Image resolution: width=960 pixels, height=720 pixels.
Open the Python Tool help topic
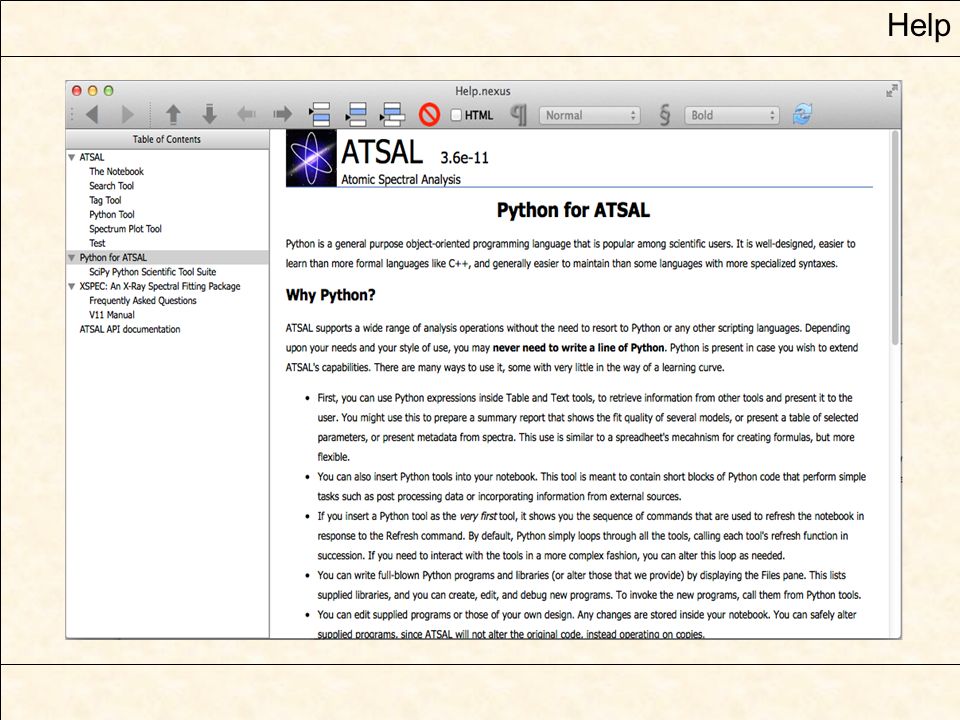click(111, 214)
